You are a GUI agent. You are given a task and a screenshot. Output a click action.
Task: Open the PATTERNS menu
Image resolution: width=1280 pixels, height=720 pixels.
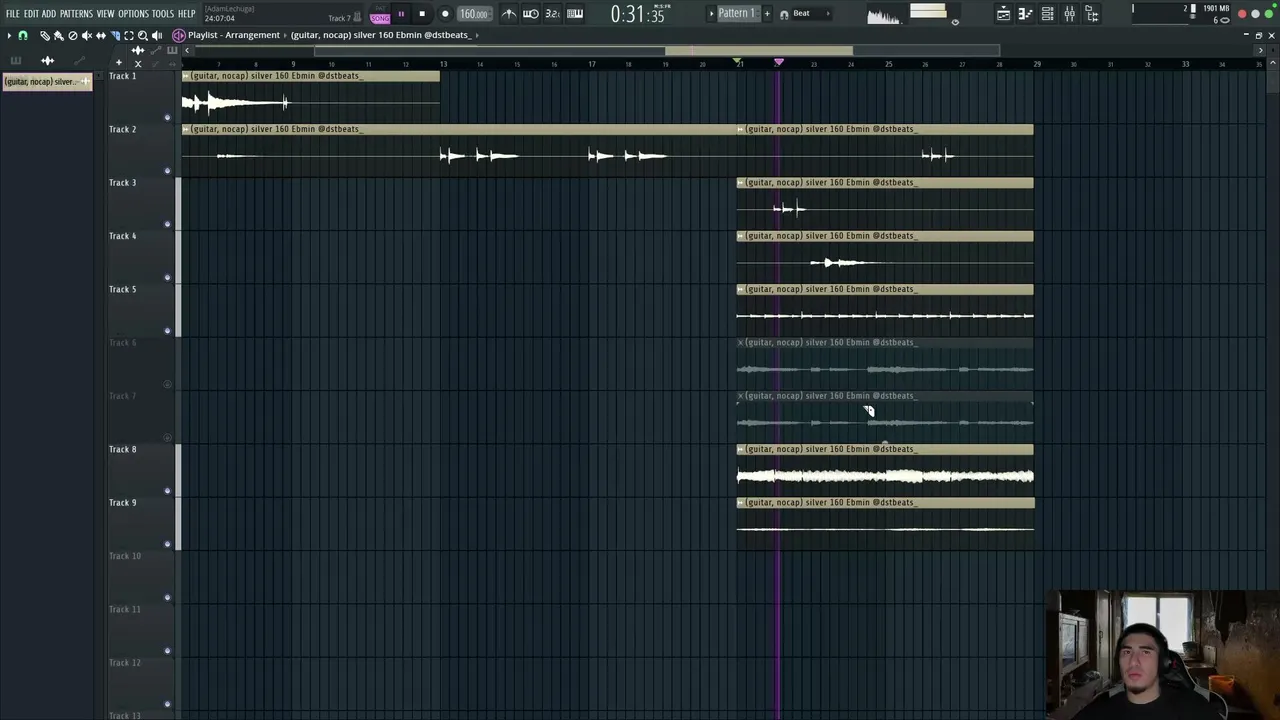[76, 14]
